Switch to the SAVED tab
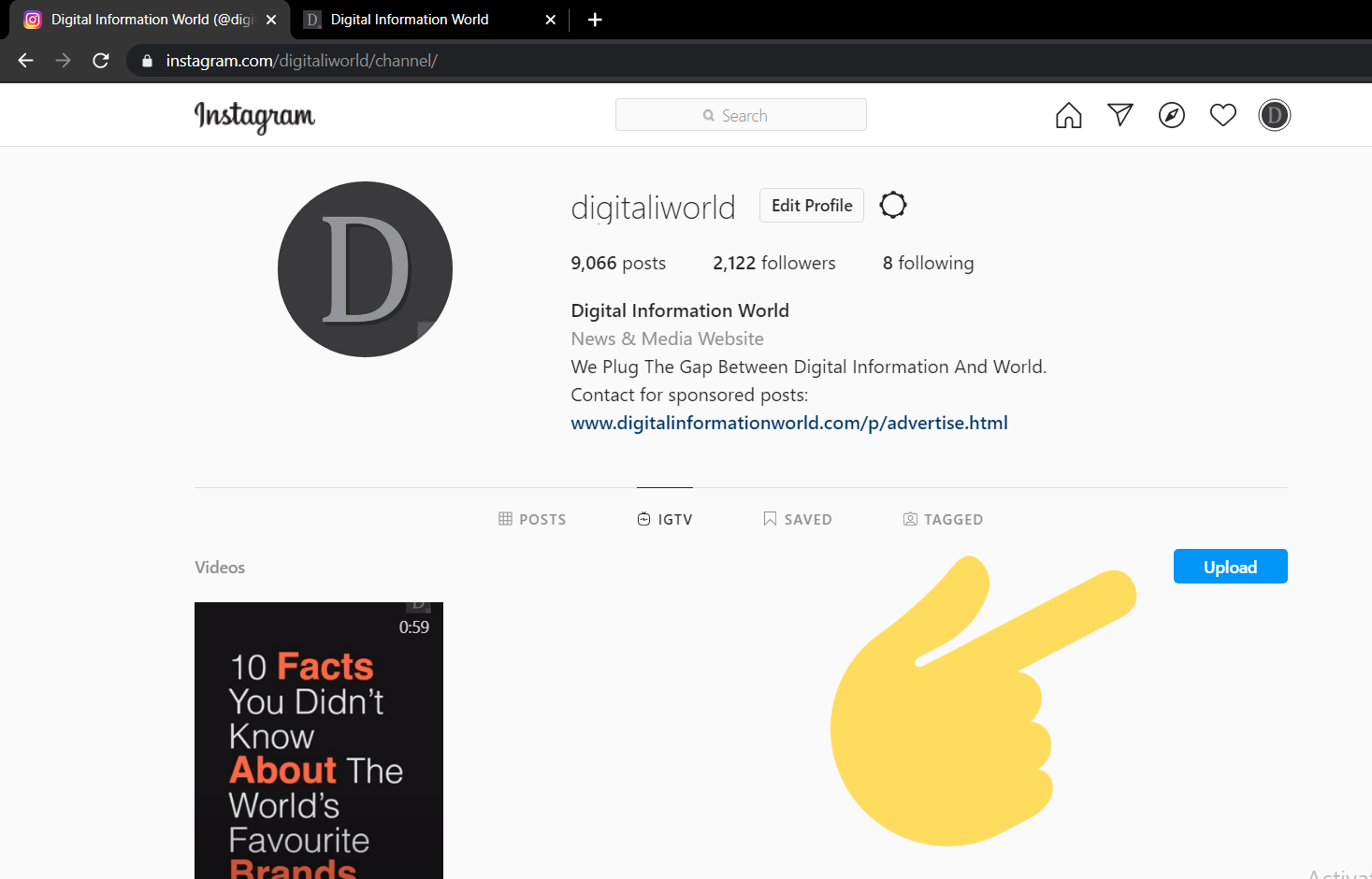Screen dimensions: 1372x879 click(x=797, y=519)
